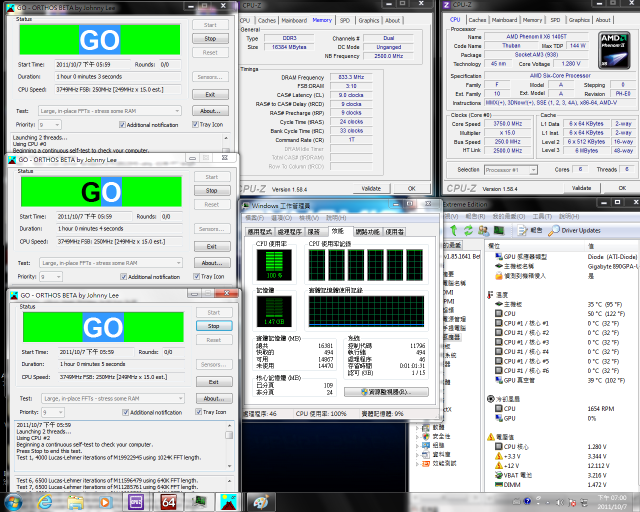Click the GPU 感應器類型 row icon
This screenshot has width=640, height=512.
498,256
